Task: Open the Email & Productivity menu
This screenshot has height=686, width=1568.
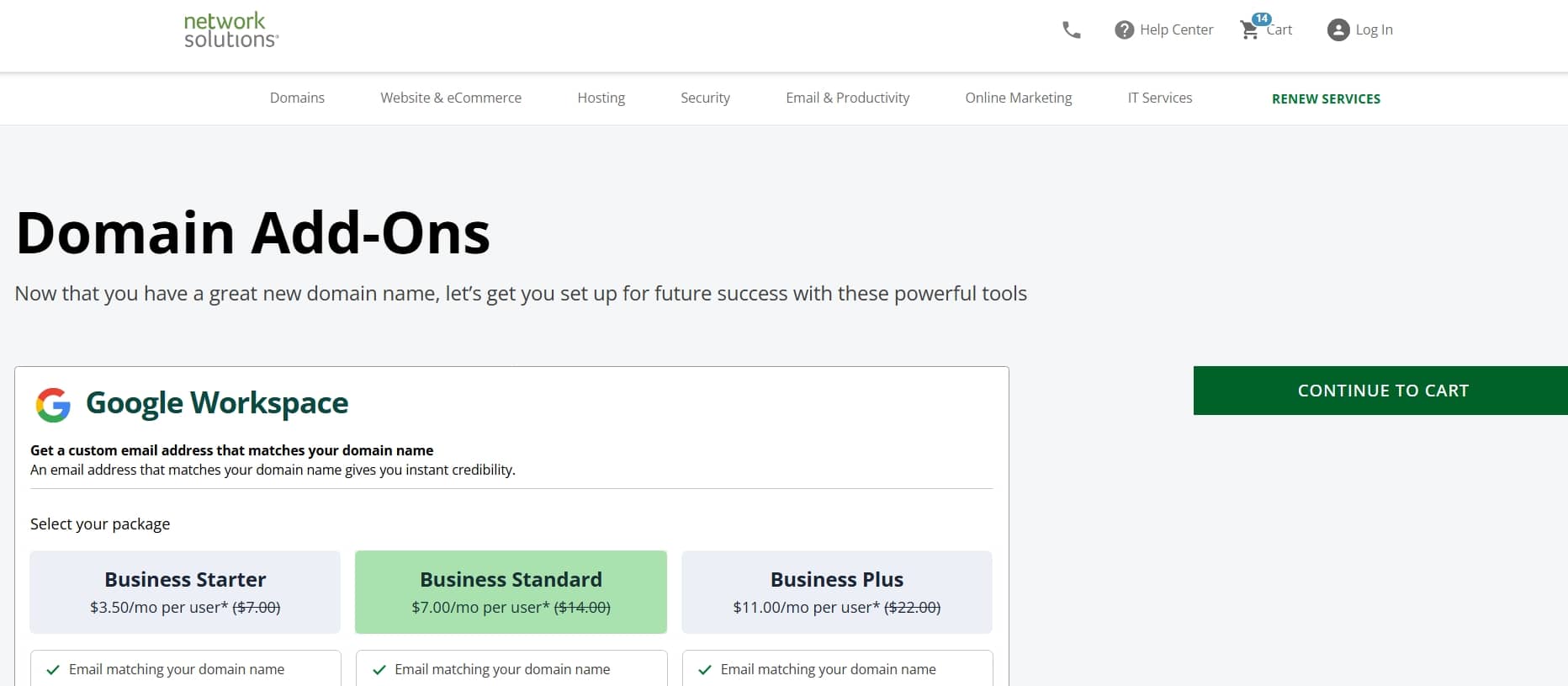Action: [847, 98]
